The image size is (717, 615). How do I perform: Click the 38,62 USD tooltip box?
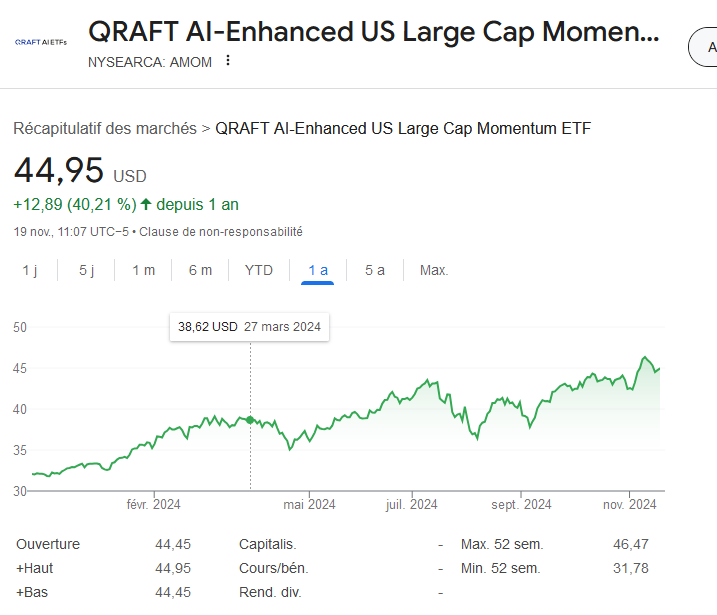tap(249, 327)
